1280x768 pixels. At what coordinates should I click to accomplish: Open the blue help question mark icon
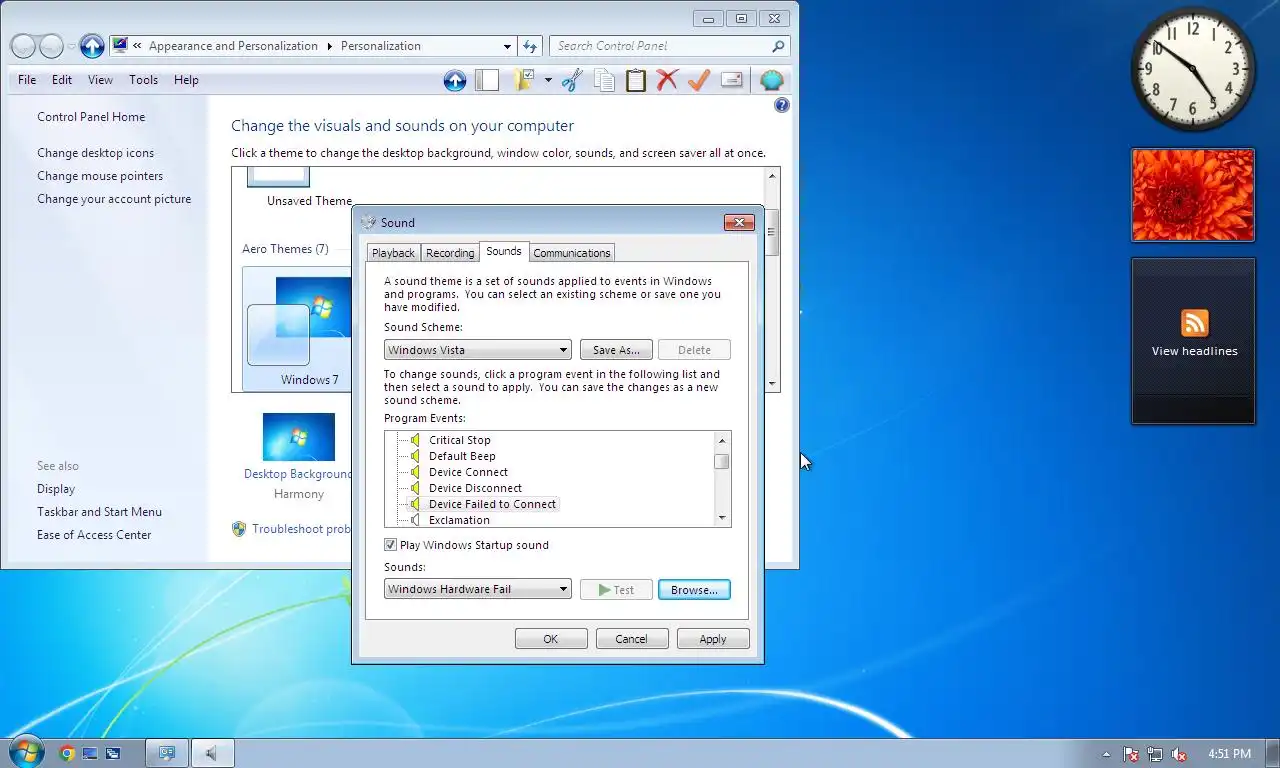click(782, 105)
